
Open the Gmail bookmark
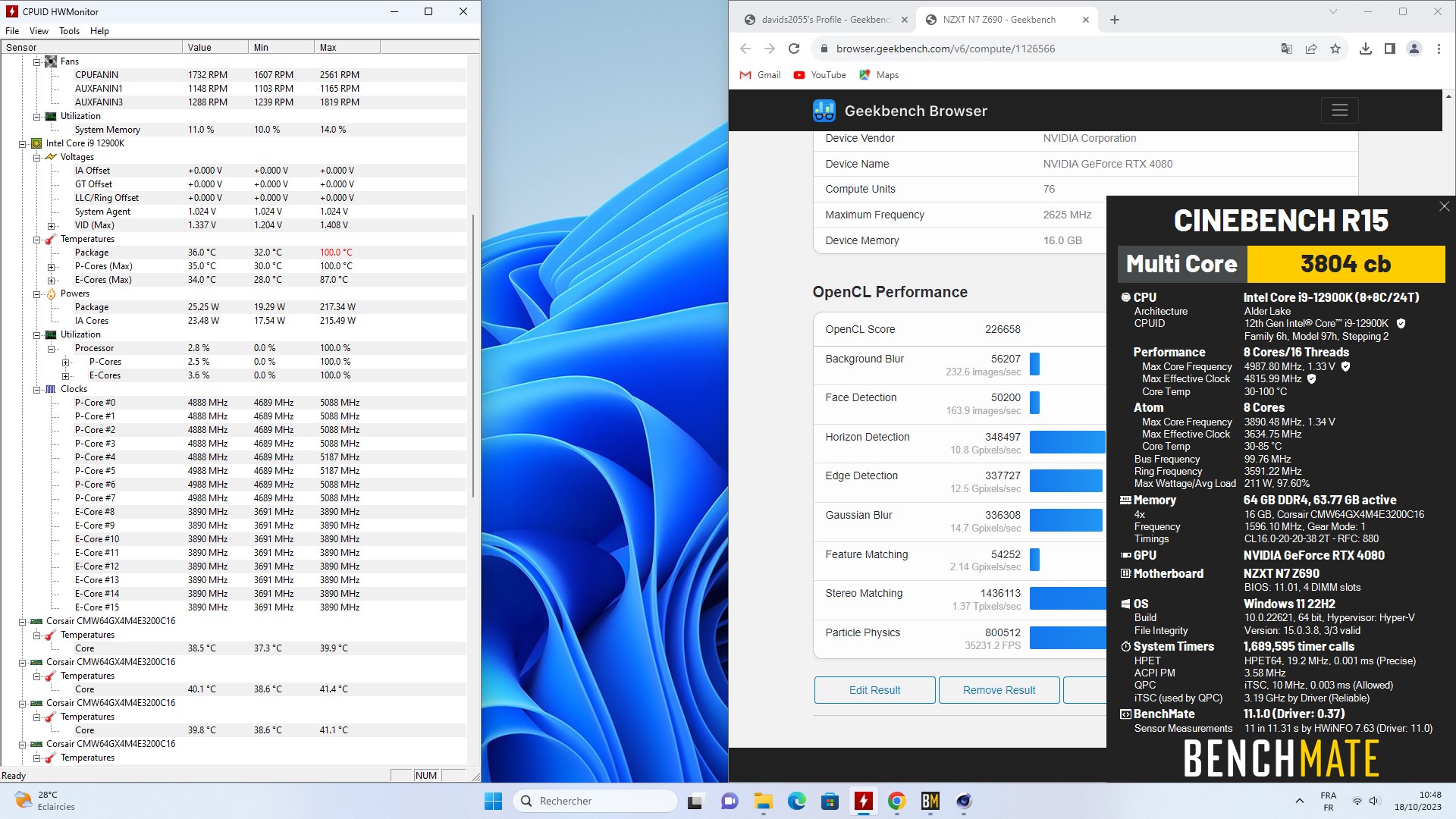[x=760, y=75]
